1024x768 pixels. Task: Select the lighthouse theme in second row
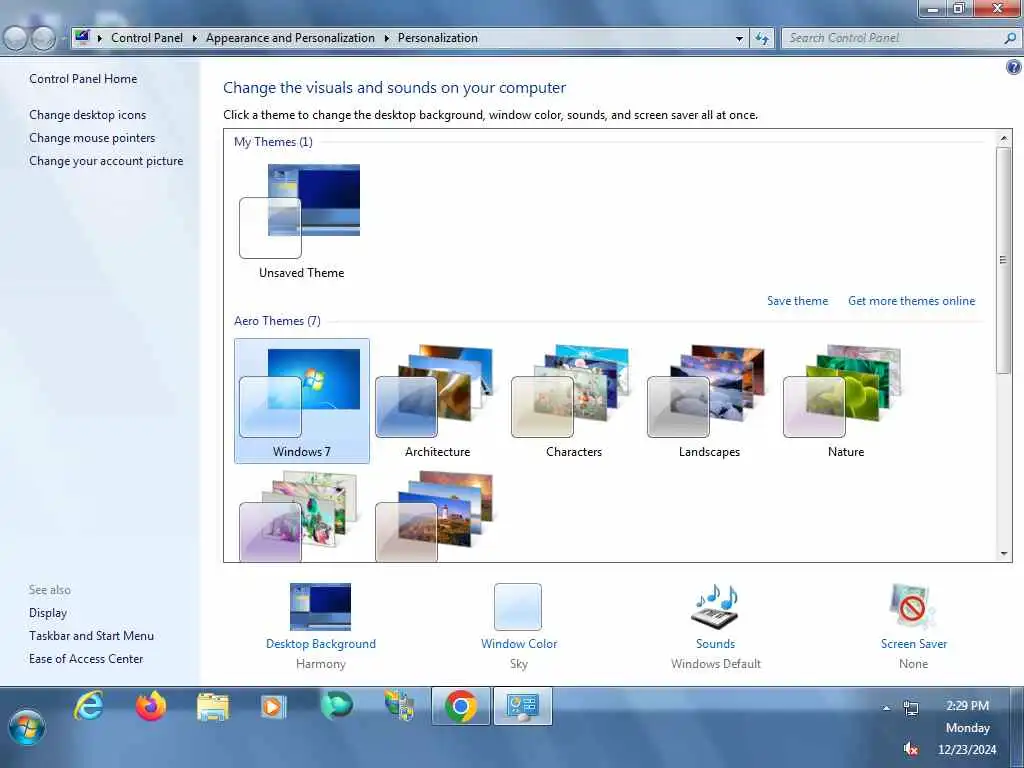pos(434,517)
